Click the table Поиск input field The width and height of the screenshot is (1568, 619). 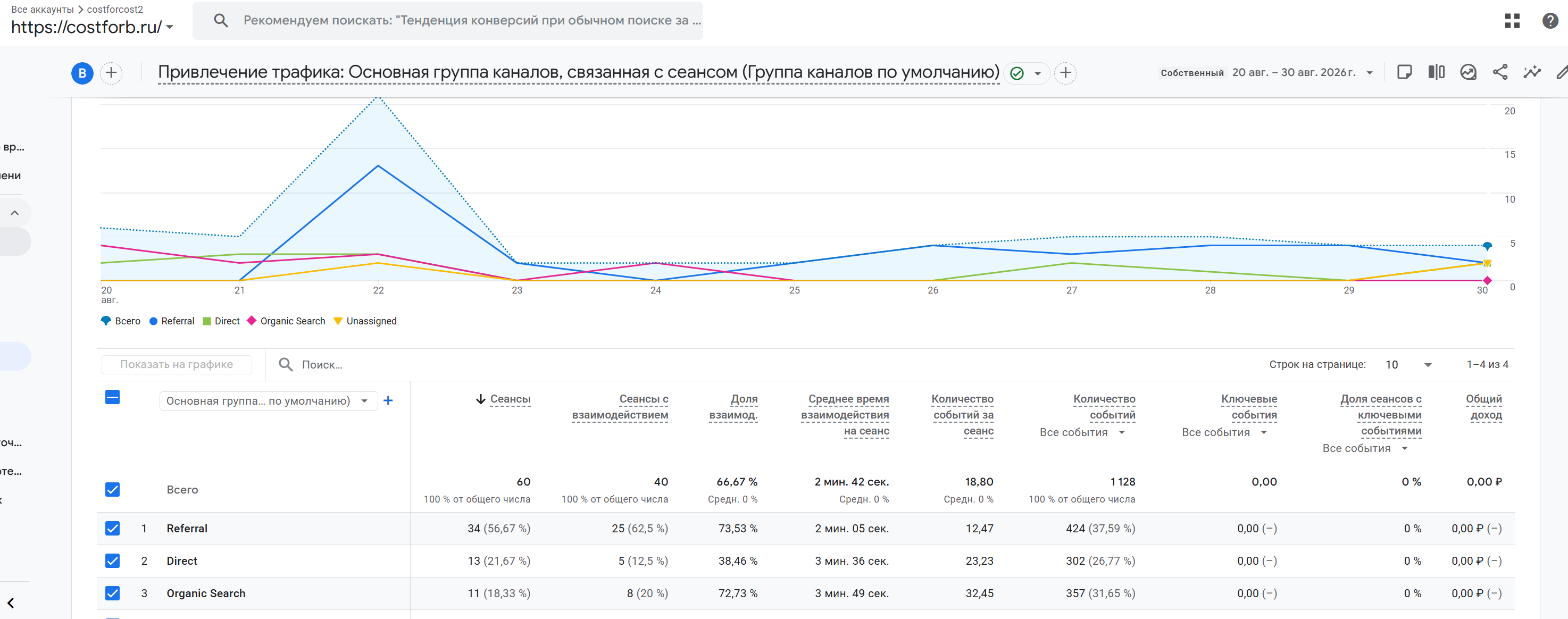click(x=323, y=365)
